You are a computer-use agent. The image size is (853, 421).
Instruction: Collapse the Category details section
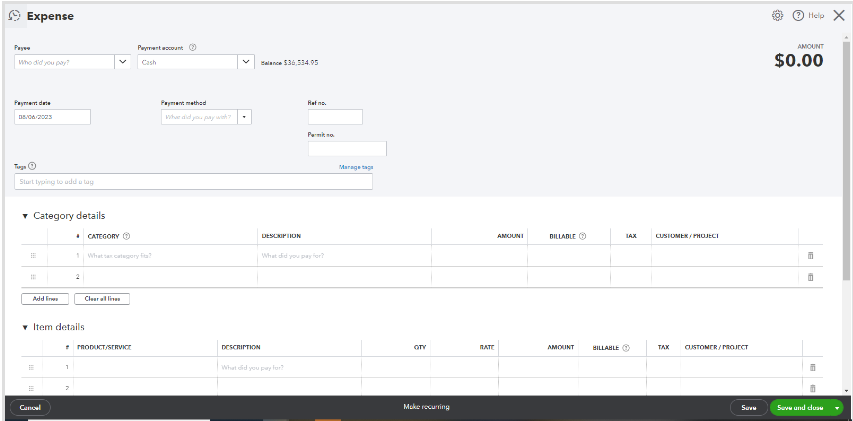coord(24,216)
